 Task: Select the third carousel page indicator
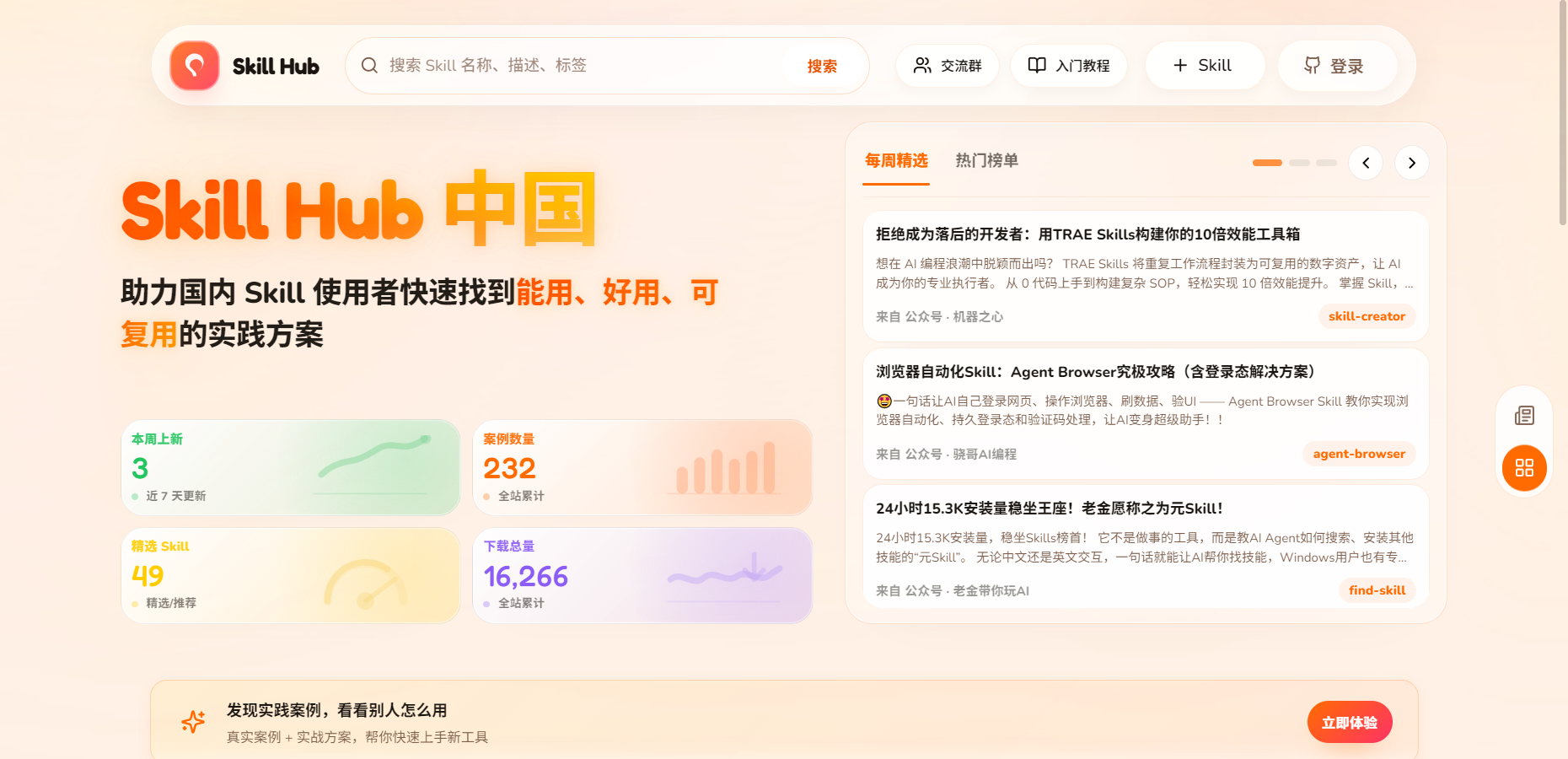pyautogui.click(x=1327, y=163)
